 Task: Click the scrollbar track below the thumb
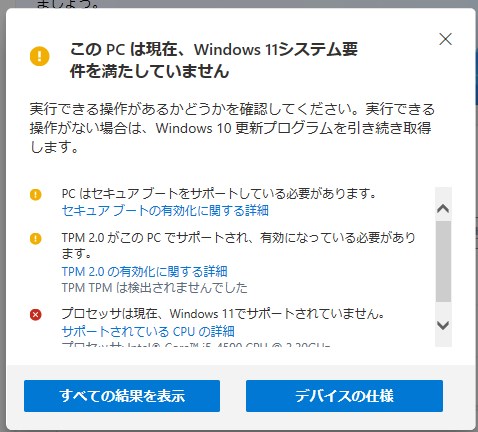(443, 309)
